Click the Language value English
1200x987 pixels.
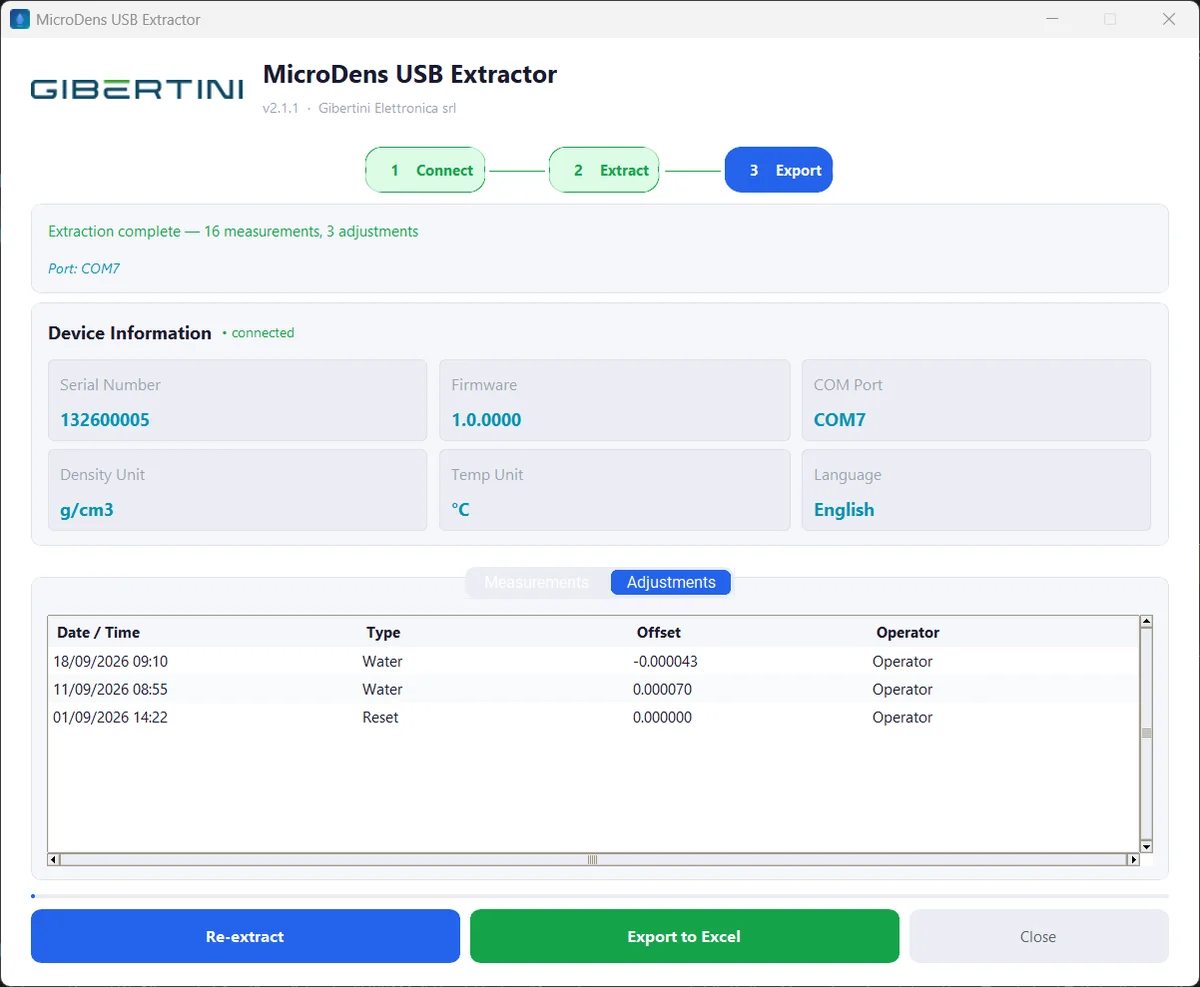tap(844, 510)
